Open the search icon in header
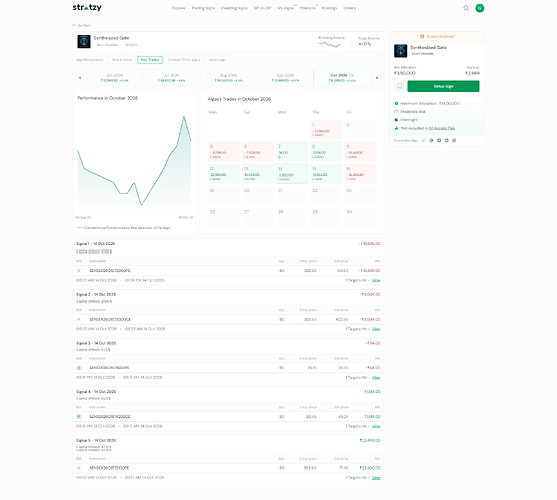557x500 pixels. (466, 8)
